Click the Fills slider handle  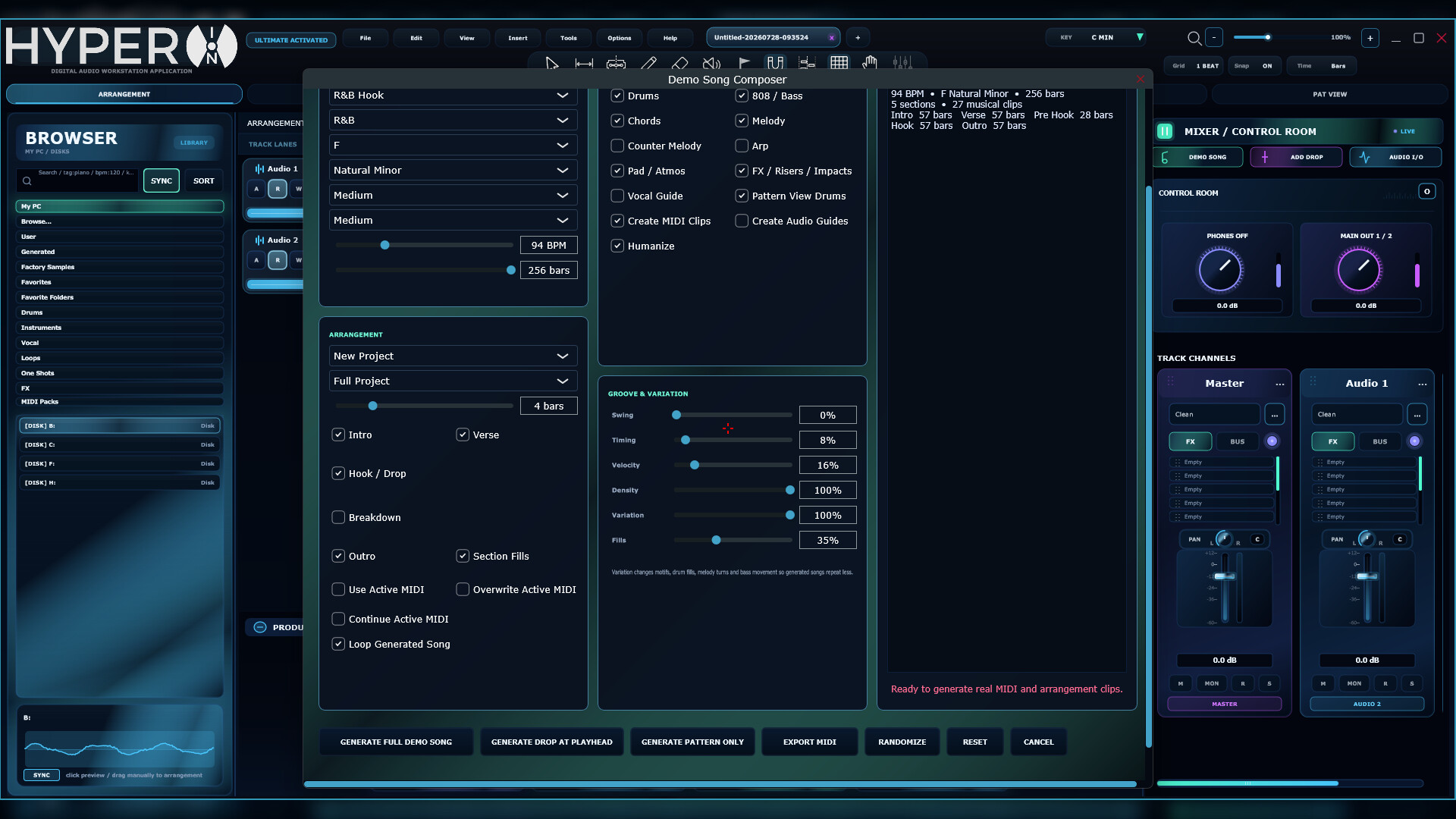coord(716,540)
